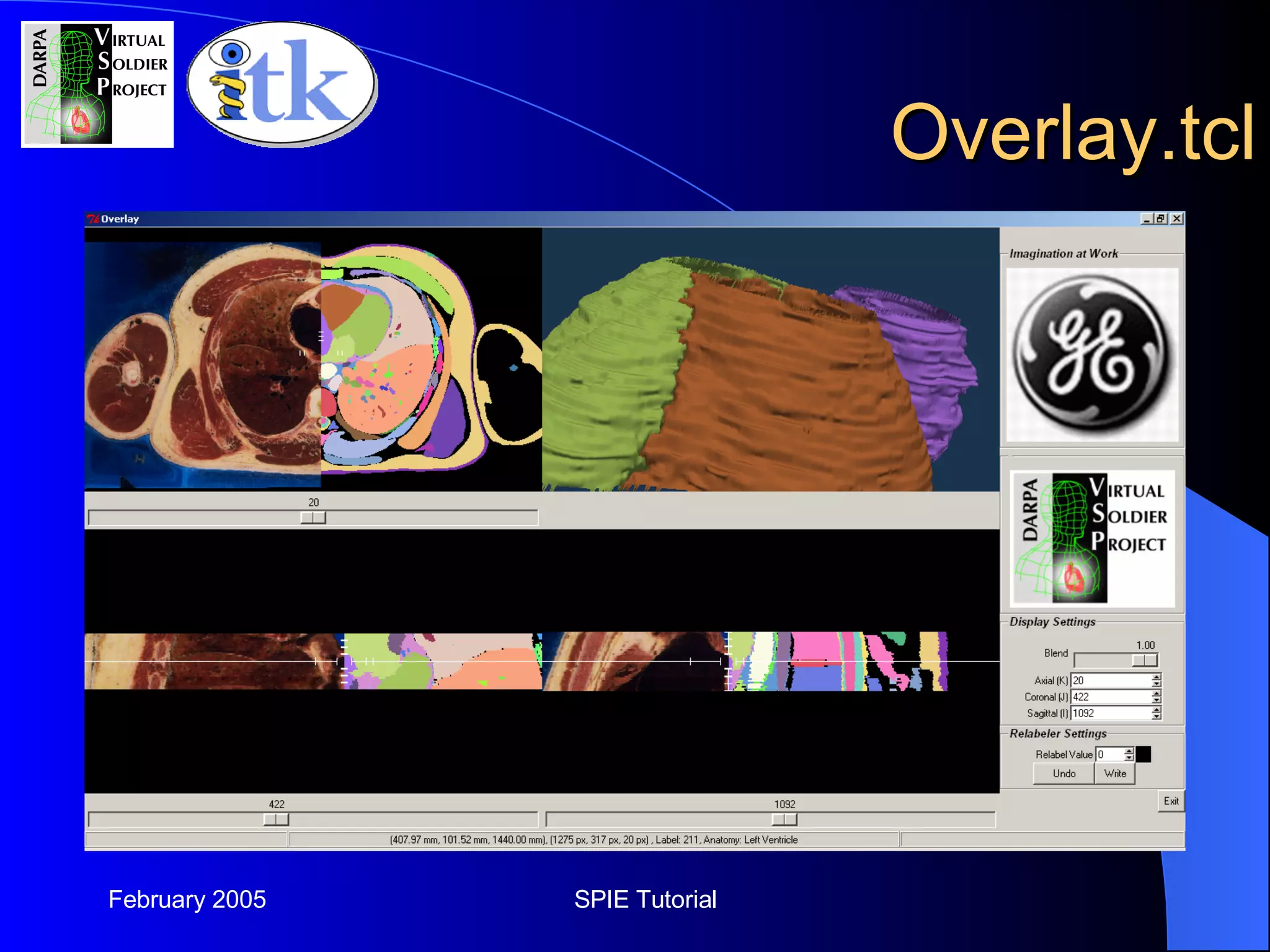Decrement the Coronal (J) spinbox down arrow
The height and width of the screenshot is (952, 1270).
tap(1157, 700)
